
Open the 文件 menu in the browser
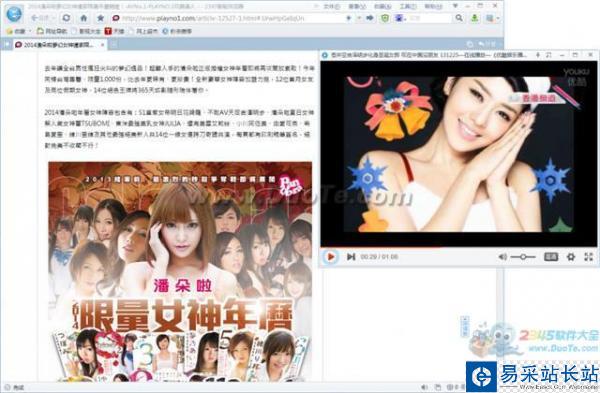tap(331, 6)
